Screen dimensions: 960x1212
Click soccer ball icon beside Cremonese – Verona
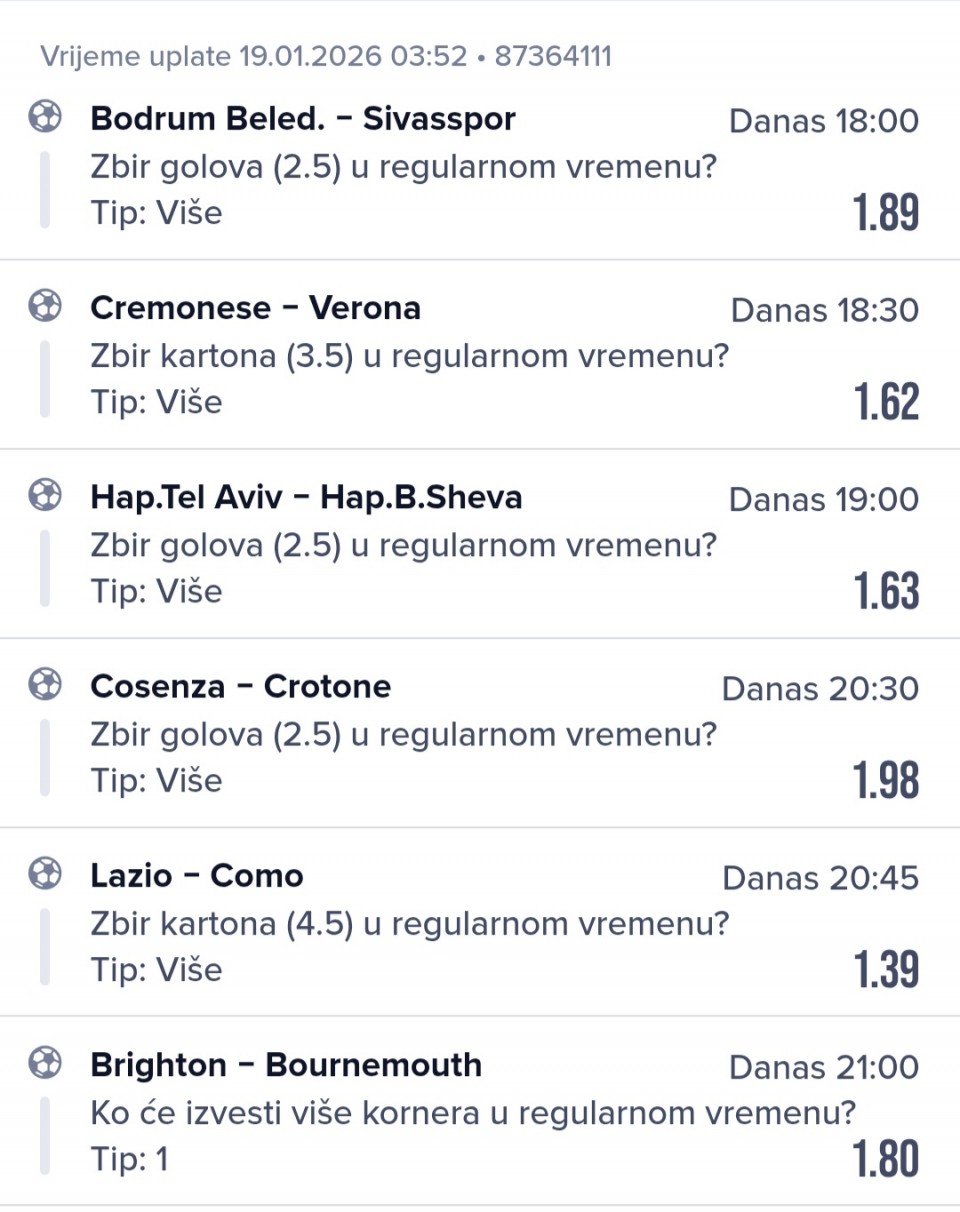pos(45,306)
